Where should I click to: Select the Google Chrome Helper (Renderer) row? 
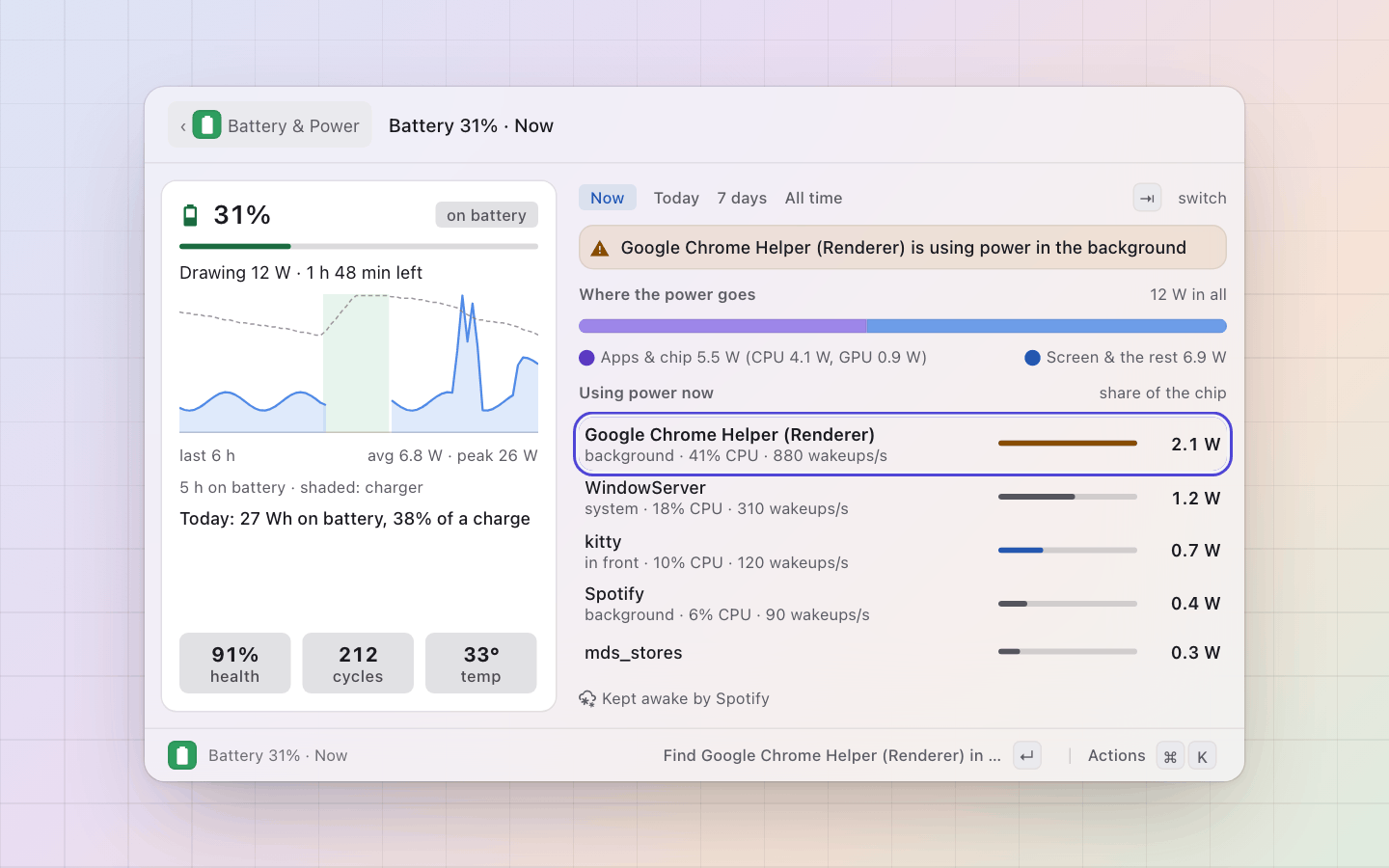903,445
